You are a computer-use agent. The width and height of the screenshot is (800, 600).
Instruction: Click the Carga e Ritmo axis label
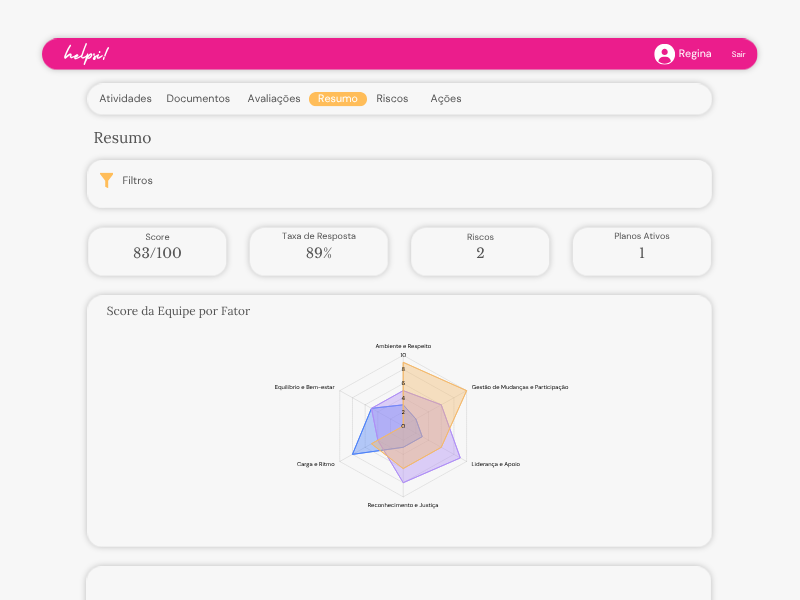point(316,464)
